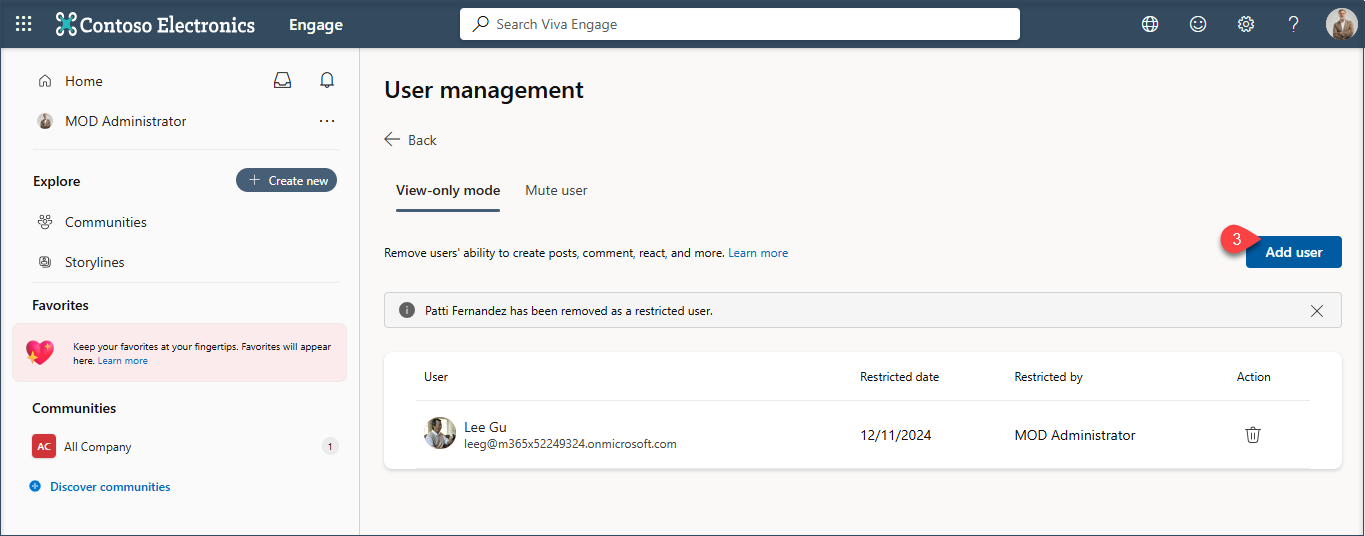Screen dimensions: 1365x536
Task: Click the globe network icon in header
Action: pyautogui.click(x=1150, y=24)
